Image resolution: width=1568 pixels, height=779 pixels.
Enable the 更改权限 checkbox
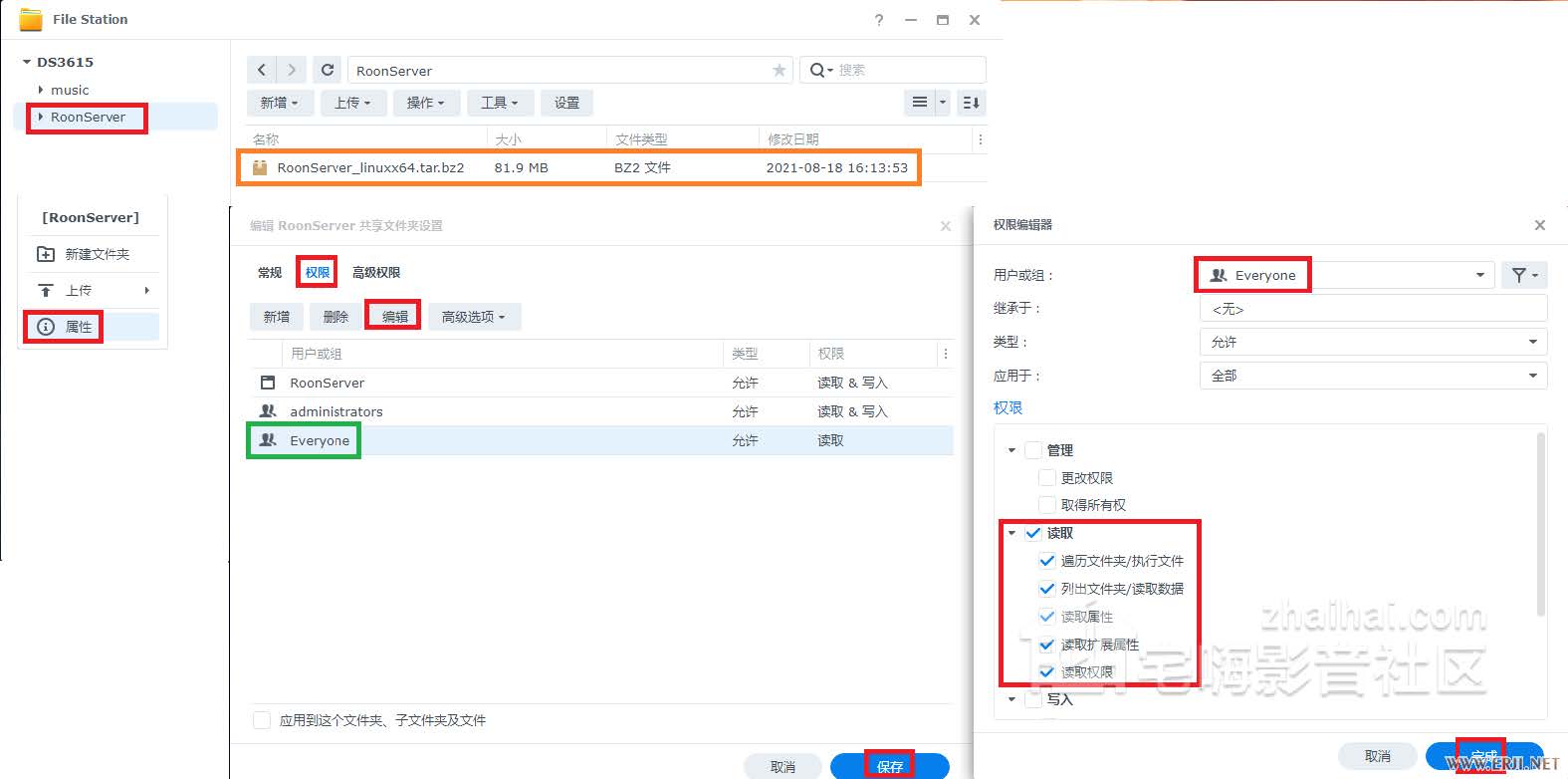click(x=1047, y=478)
